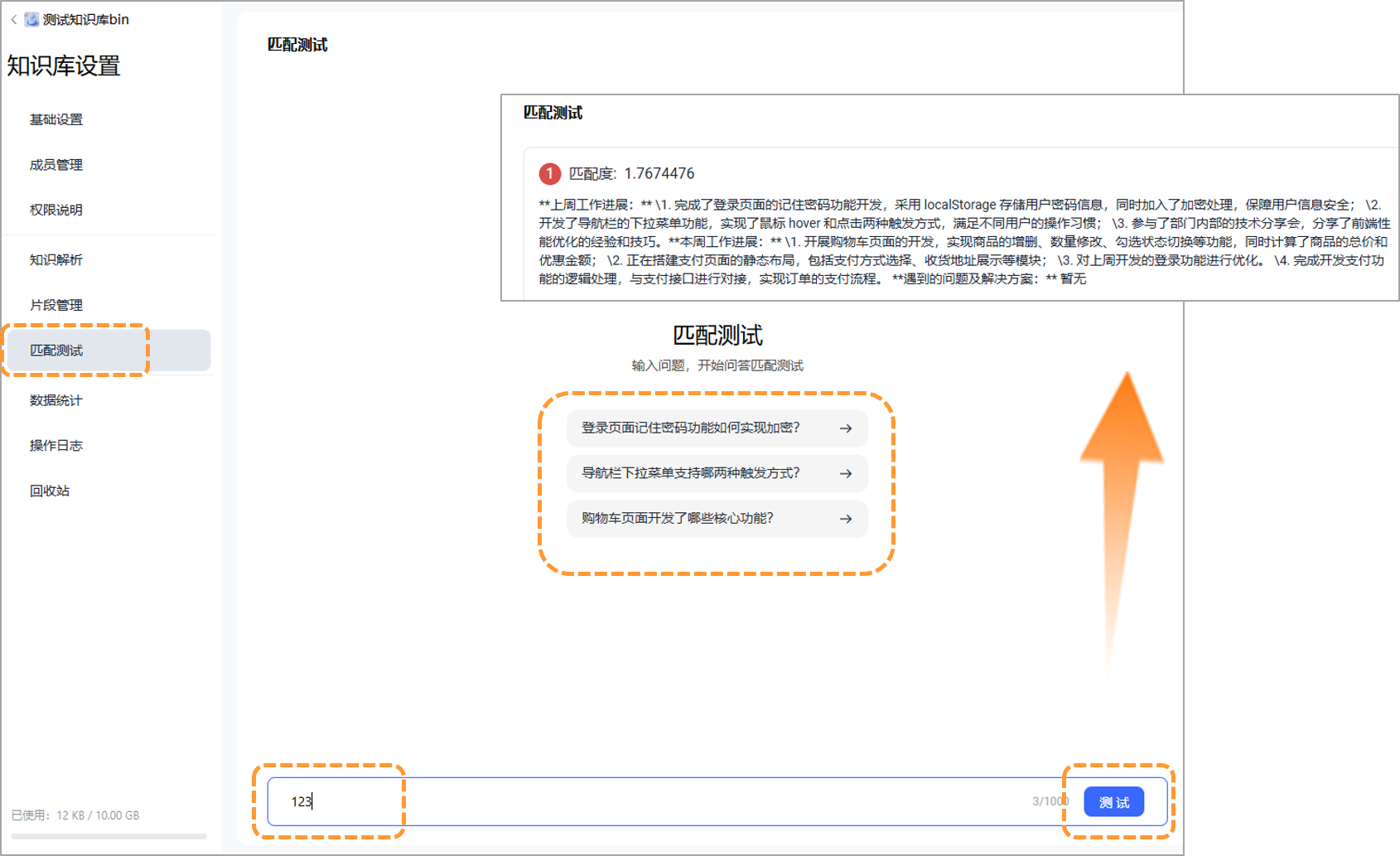Open 回收站 in the sidebar
The width and height of the screenshot is (1400, 856).
(x=50, y=491)
